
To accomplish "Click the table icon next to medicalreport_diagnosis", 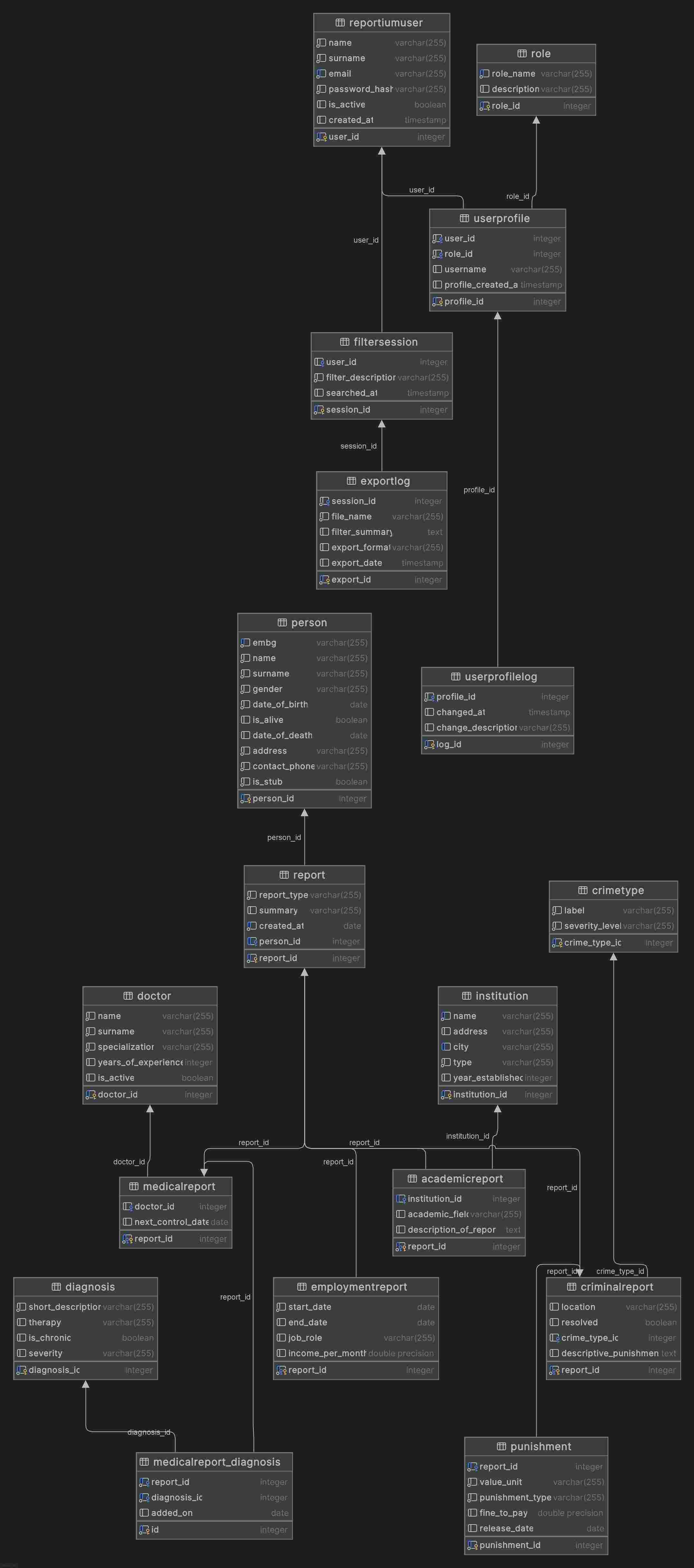I will 144,1461.
